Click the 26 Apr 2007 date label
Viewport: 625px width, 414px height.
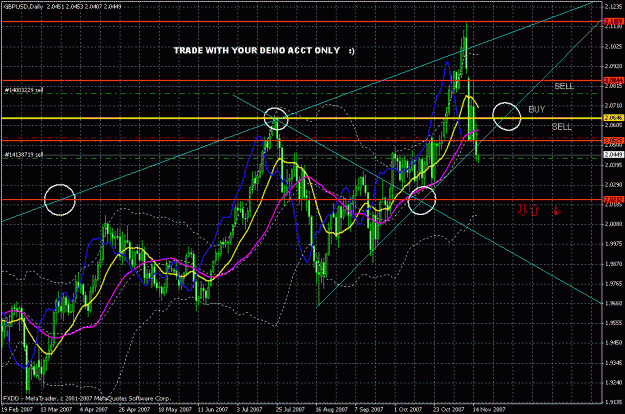[x=134, y=409]
